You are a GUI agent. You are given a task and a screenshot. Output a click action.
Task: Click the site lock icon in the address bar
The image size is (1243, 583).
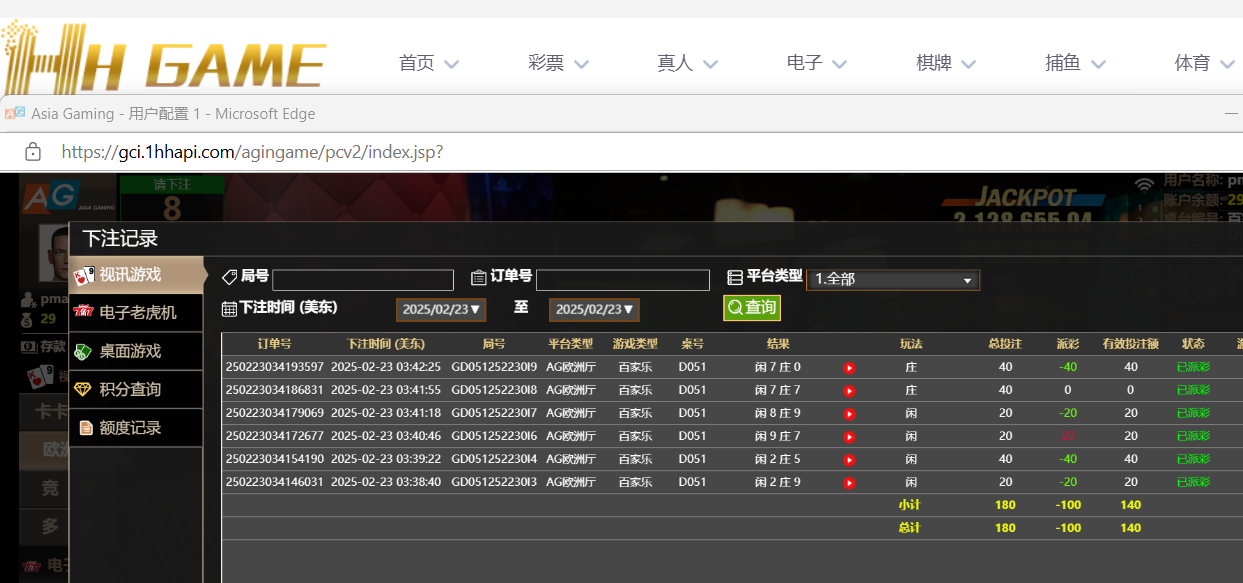[33, 152]
